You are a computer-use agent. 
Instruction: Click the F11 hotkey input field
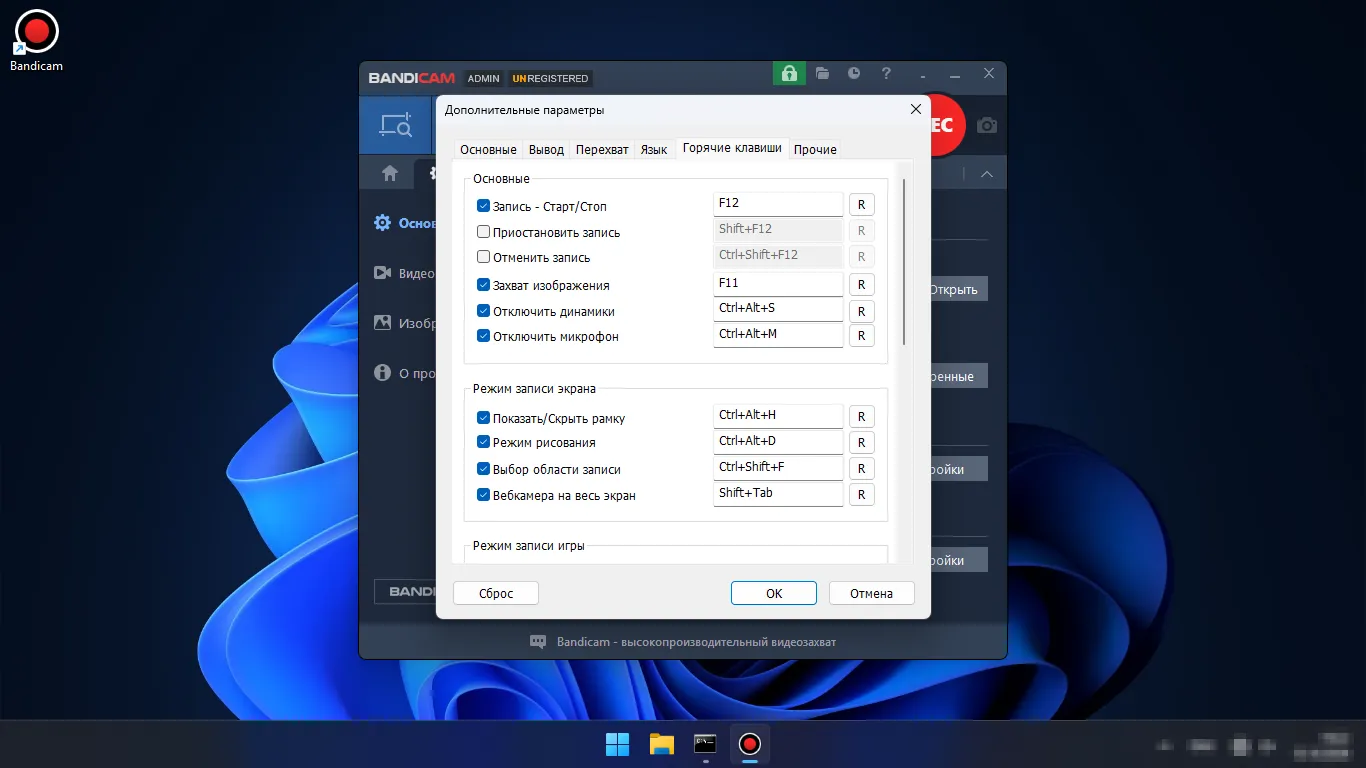tap(778, 284)
